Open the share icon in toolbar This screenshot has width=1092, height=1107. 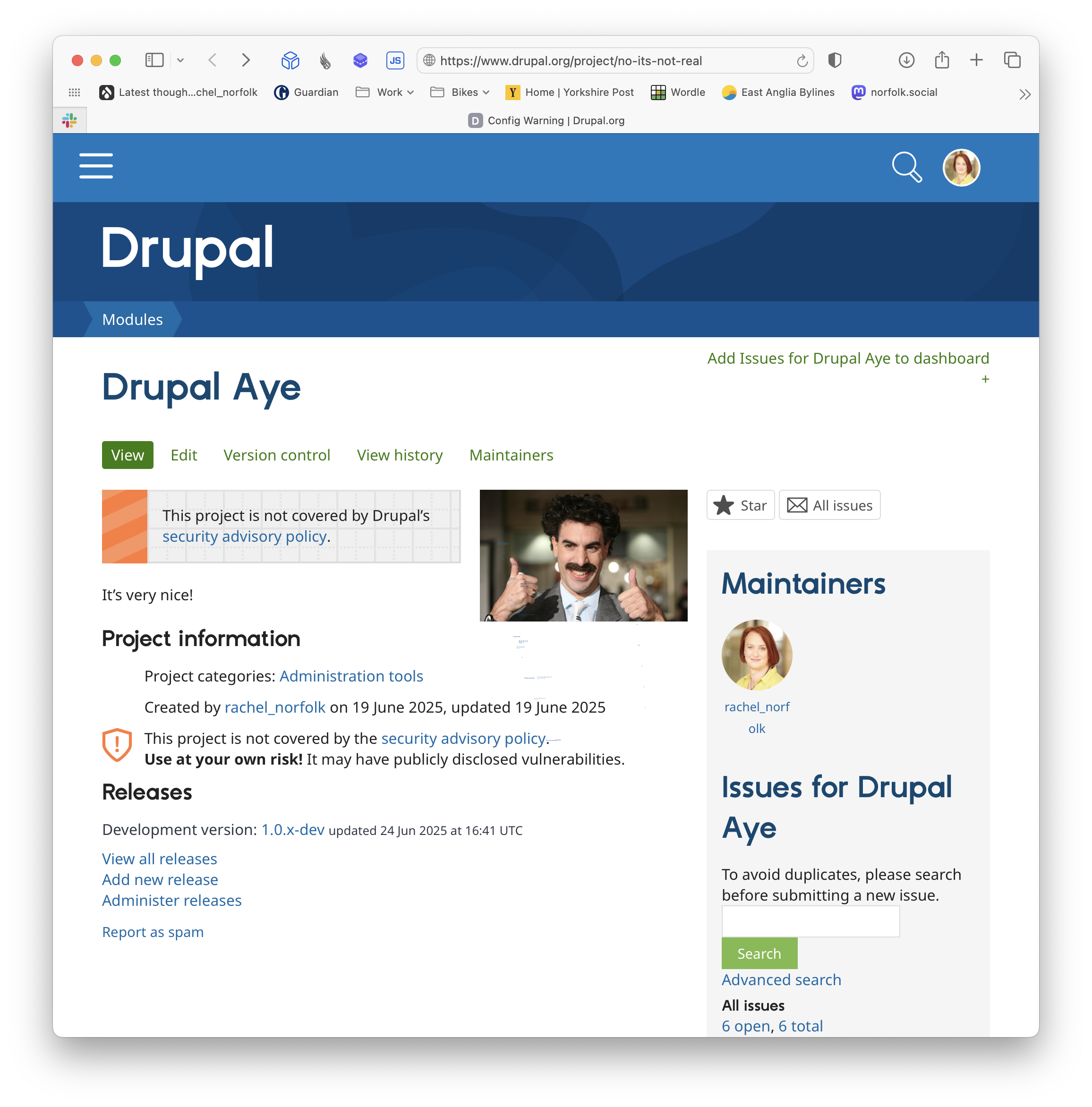[x=941, y=60]
